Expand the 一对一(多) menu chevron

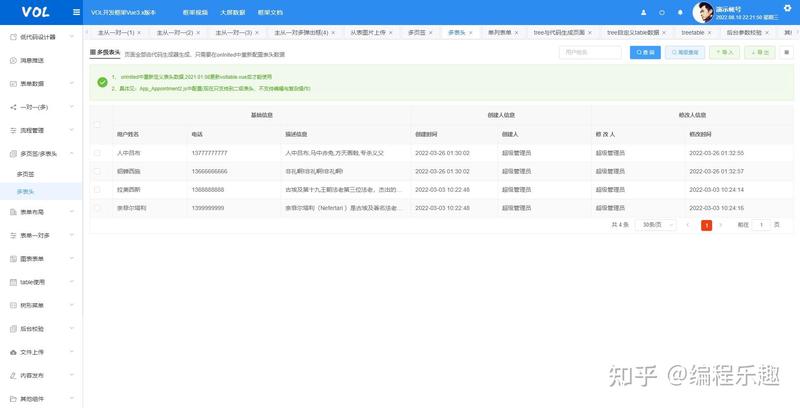71,107
